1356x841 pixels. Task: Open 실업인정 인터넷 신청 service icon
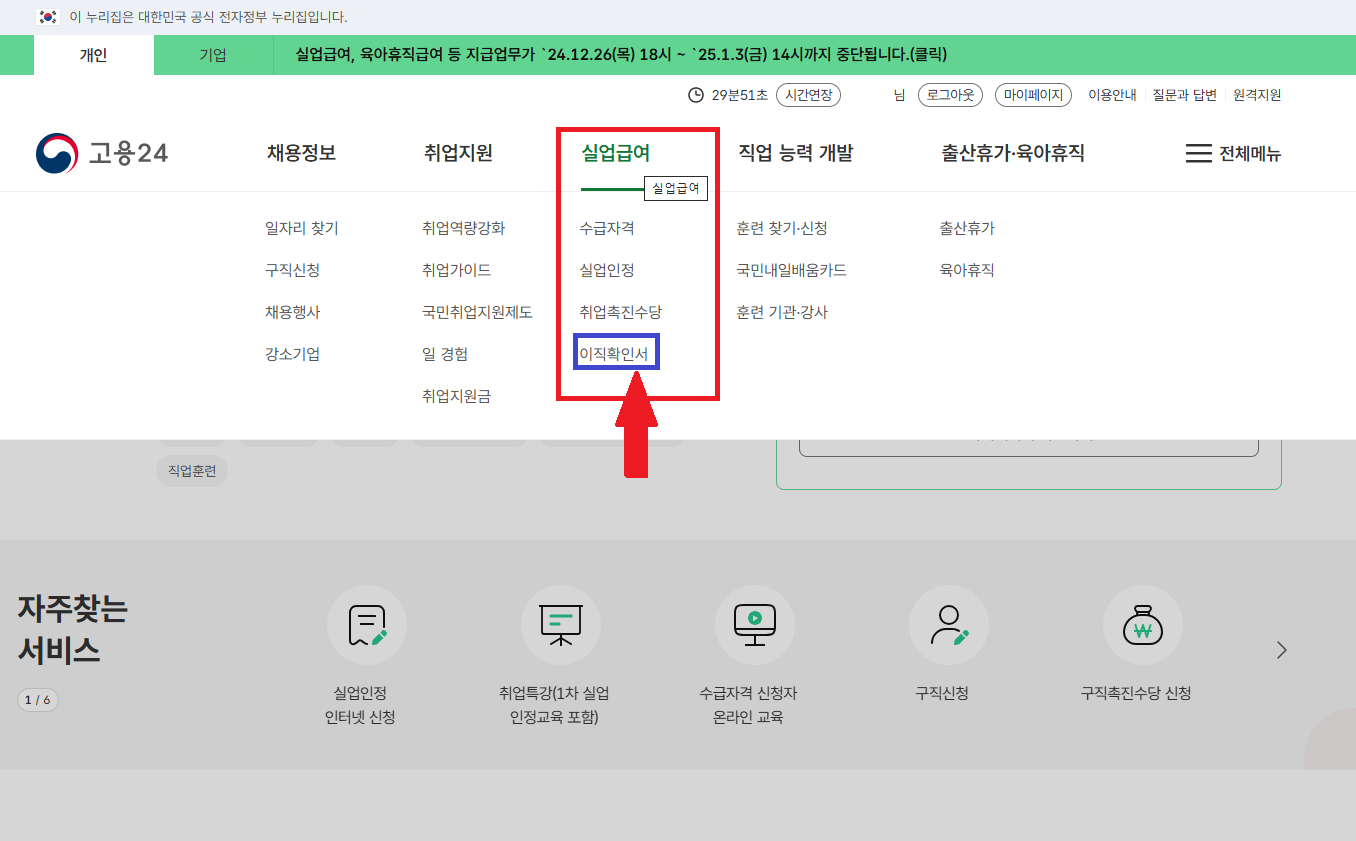(366, 625)
